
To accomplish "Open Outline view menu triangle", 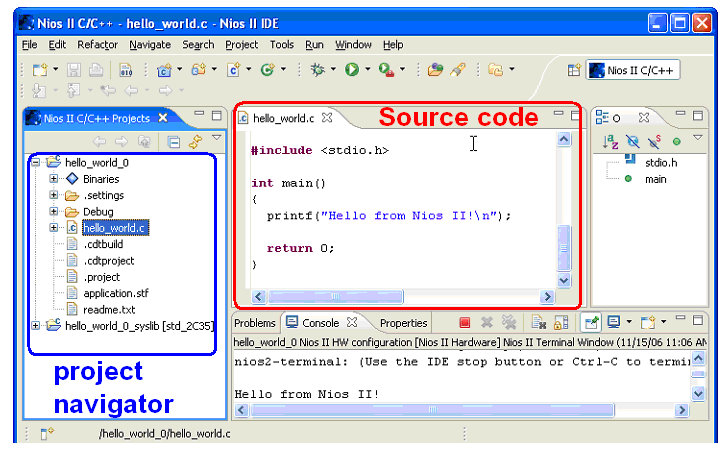I will [698, 137].
